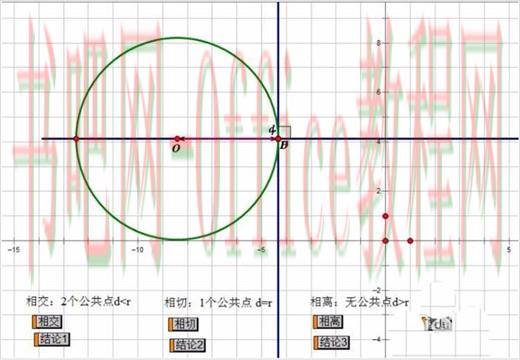Click the axis tick label -10 on the x-axis
520x360 pixels.
137,250
